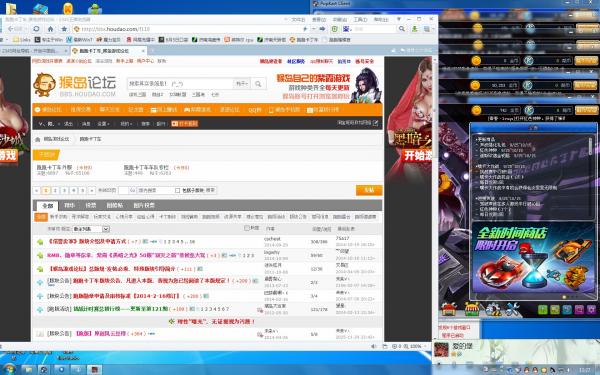The width and height of the screenshot is (600, 375).
Task: Switch to the first browser tab
Action: pyautogui.click(x=34, y=51)
